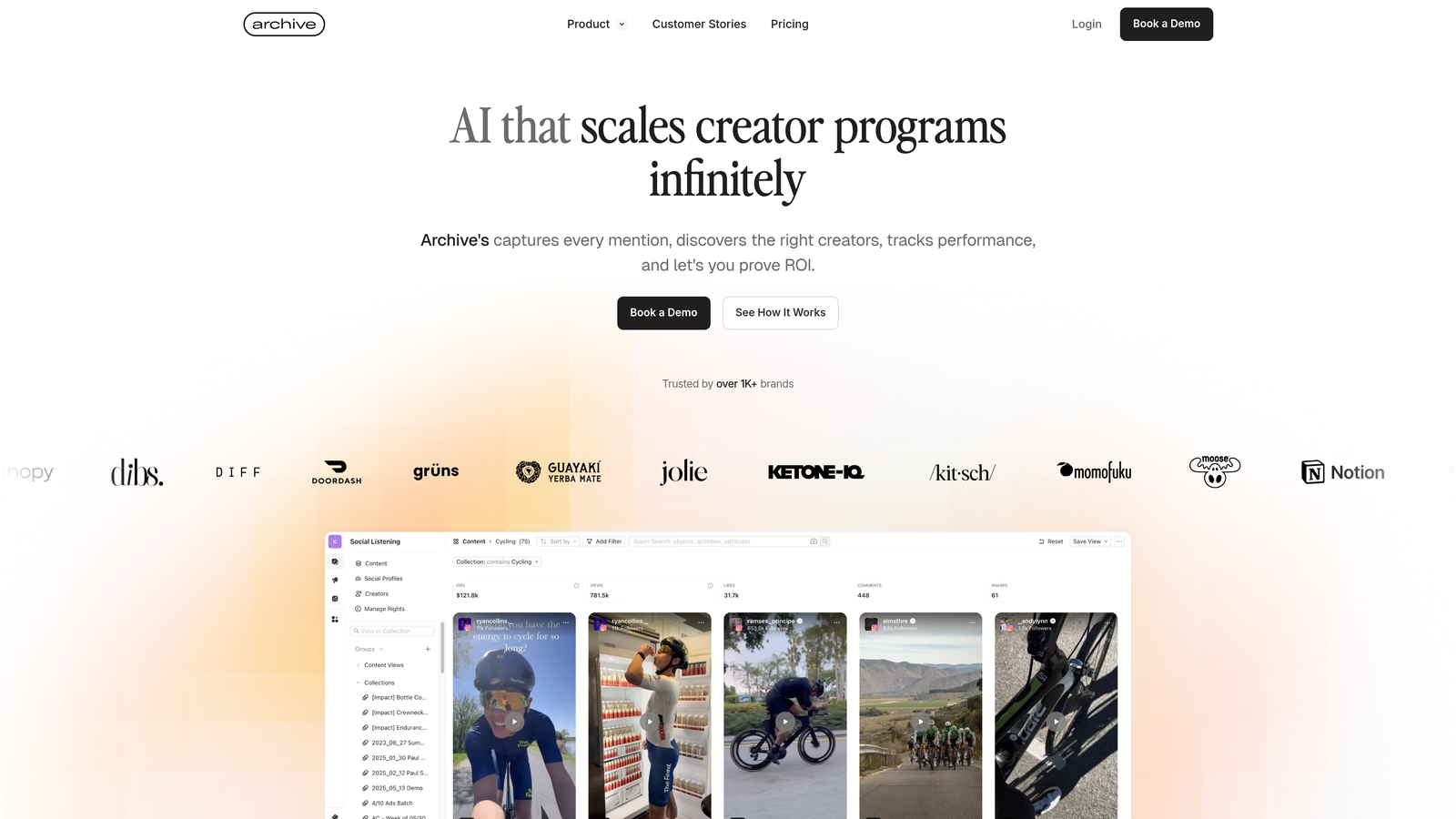Click the plus icon beside Groups
The height and width of the screenshot is (819, 1456).
428,649
